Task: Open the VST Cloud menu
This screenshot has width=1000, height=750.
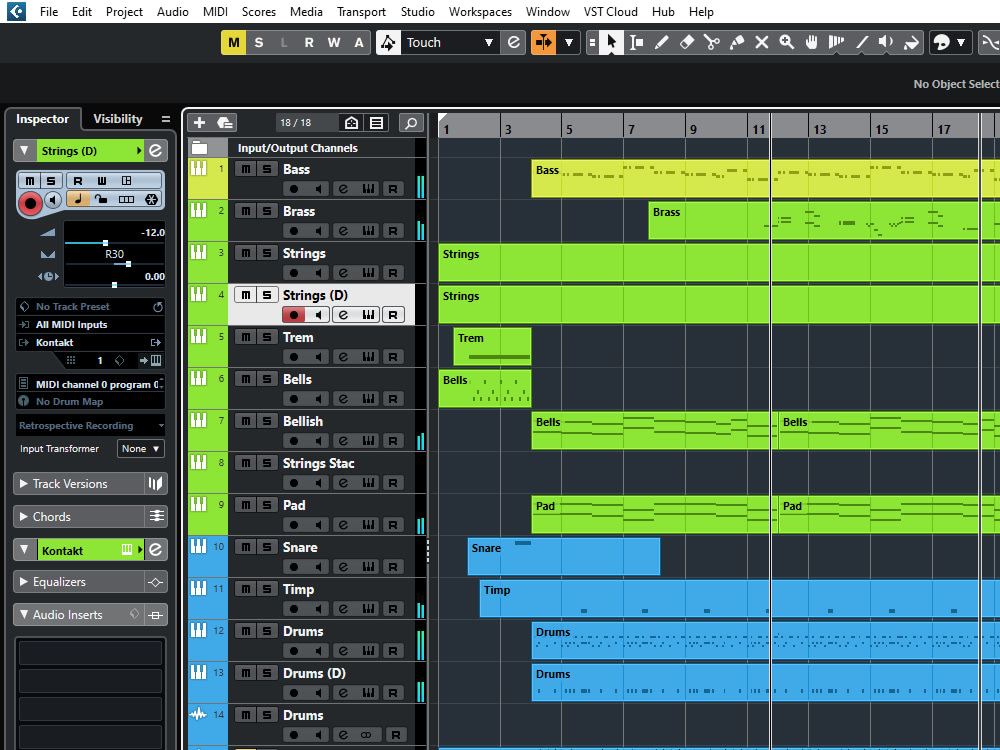Action: pos(610,11)
